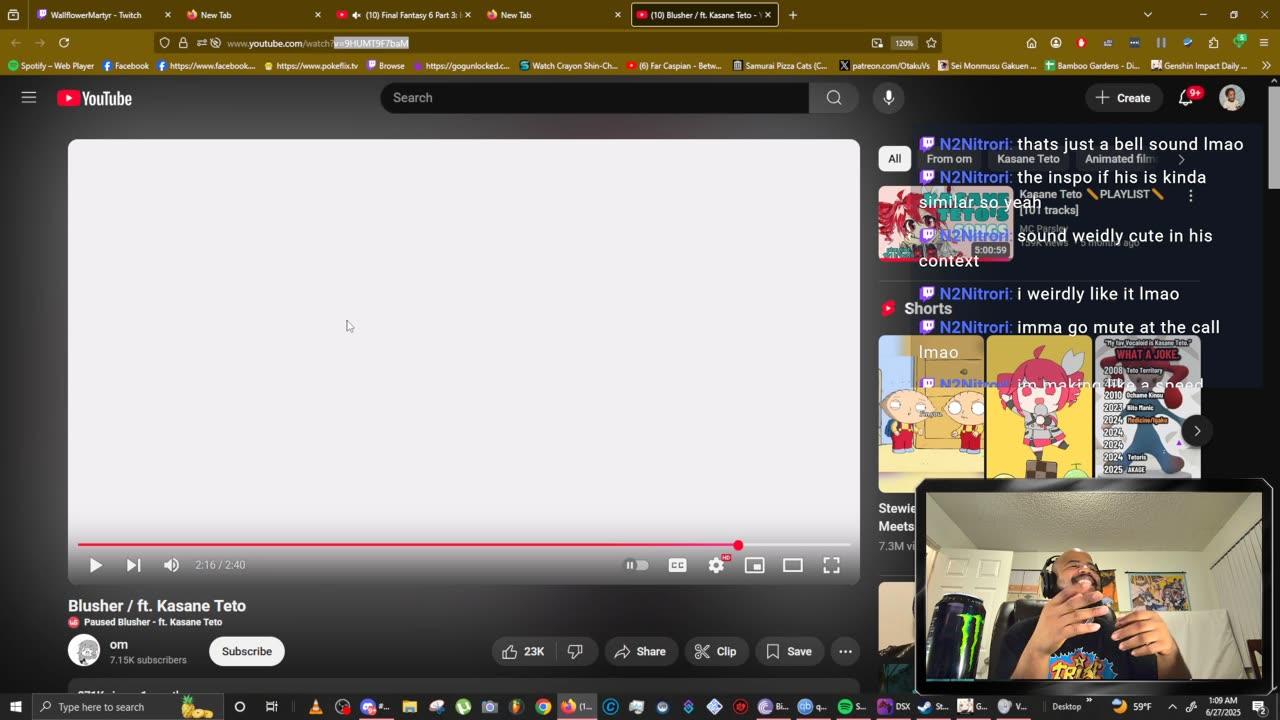Open Bamboo Gardens bookmark
This screenshot has width=1280, height=720.
coord(1092,66)
